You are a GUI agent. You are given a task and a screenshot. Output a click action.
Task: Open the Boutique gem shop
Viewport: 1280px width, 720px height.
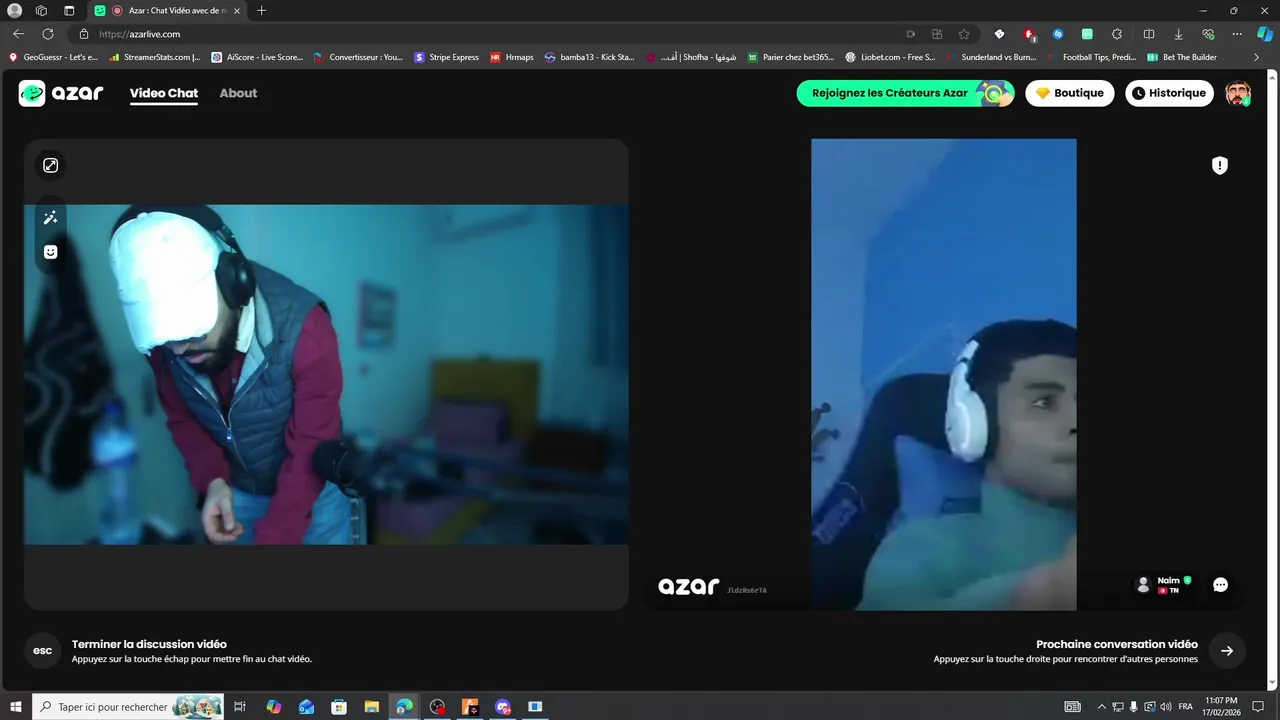(1069, 93)
